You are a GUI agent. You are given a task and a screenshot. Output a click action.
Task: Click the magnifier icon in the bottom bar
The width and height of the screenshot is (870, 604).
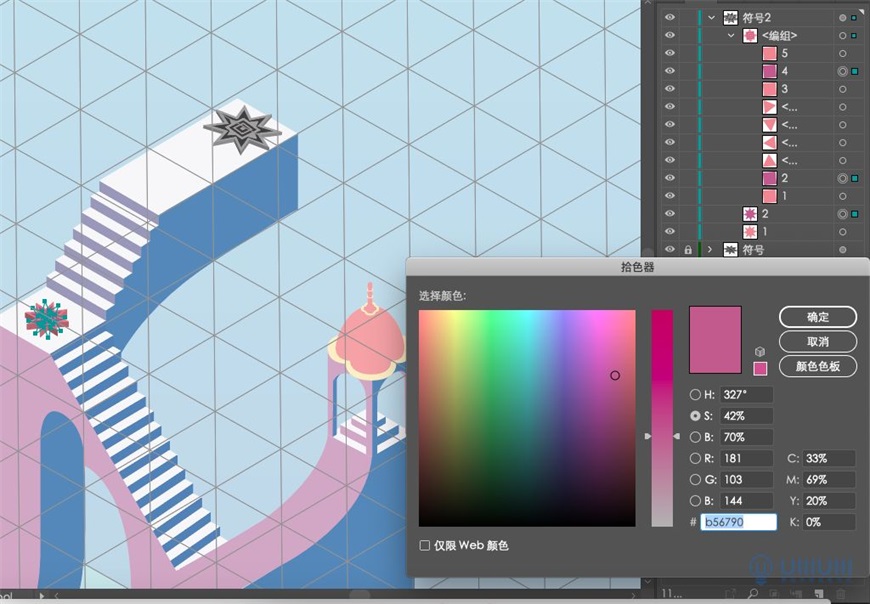coord(754,592)
